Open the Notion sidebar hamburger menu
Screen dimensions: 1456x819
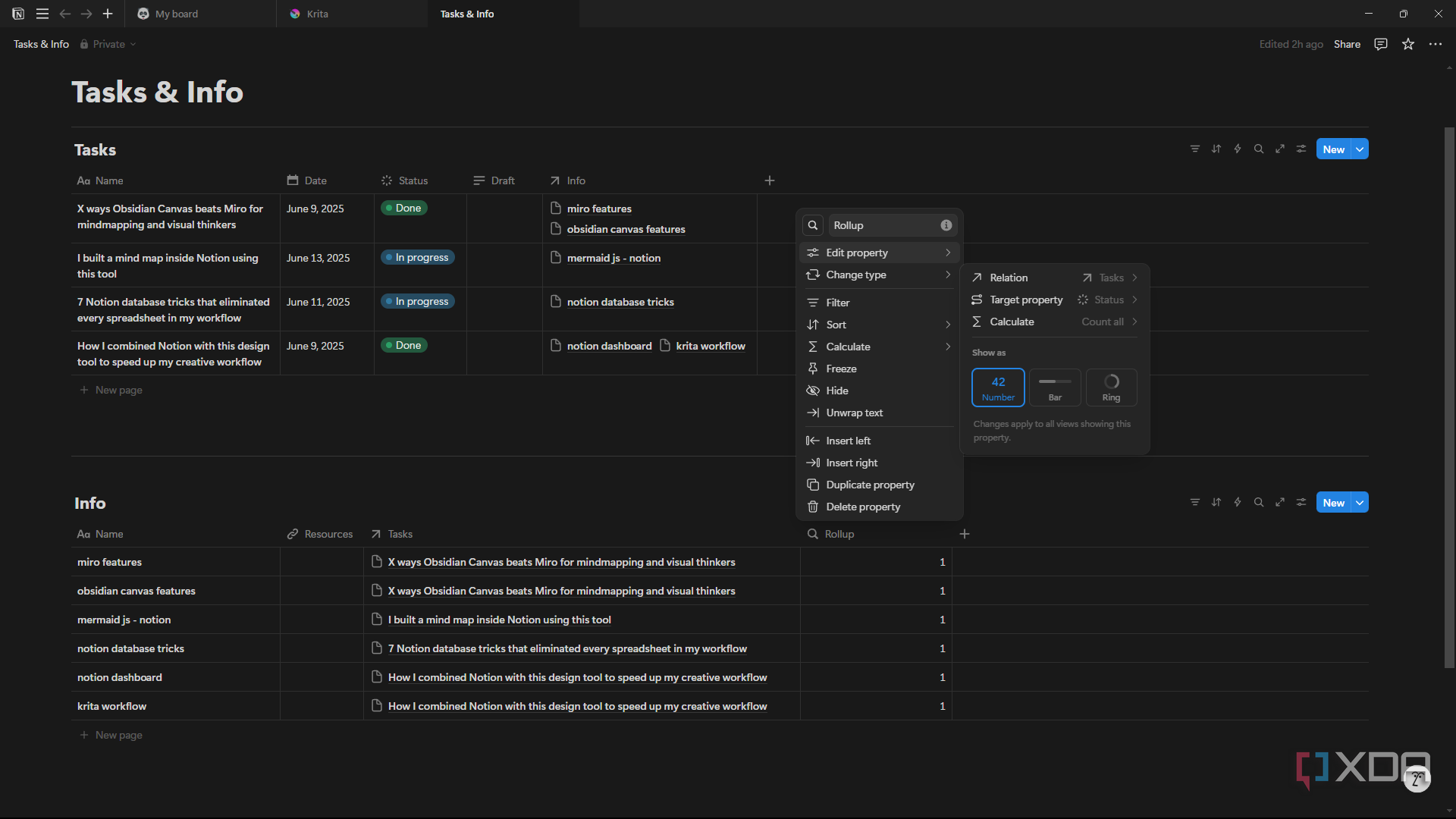[x=42, y=14]
